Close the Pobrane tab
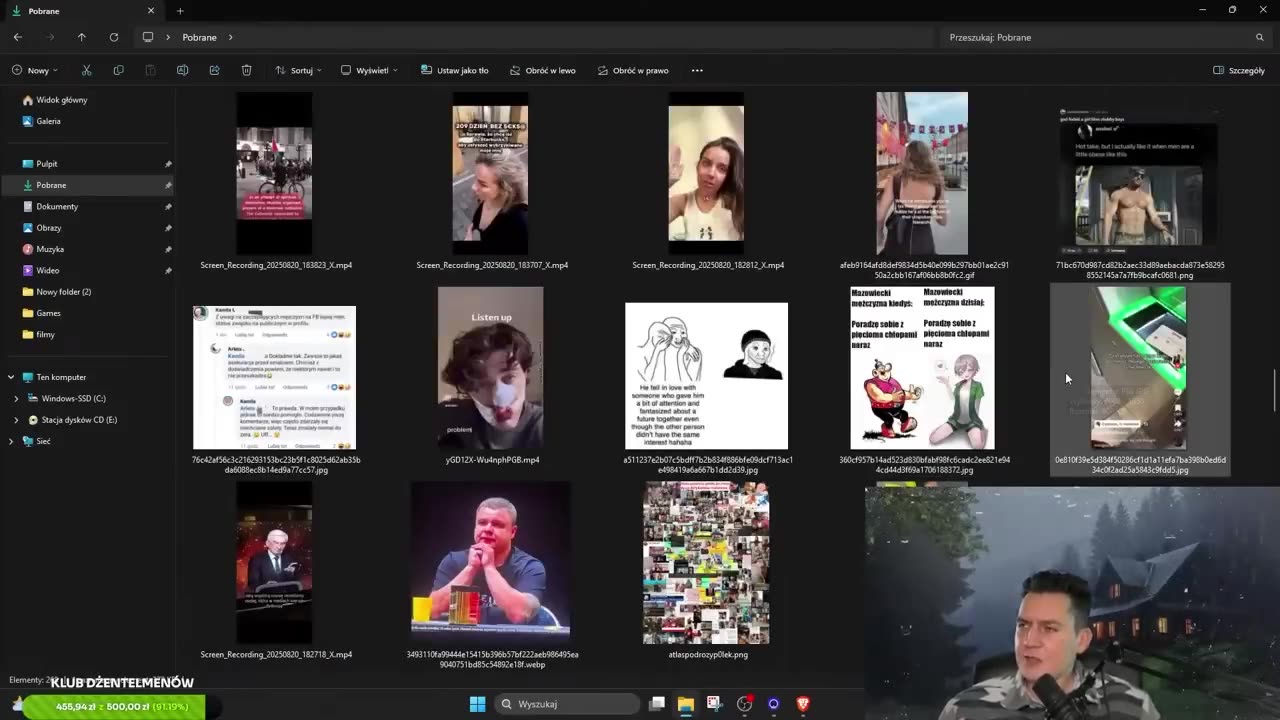1280x720 pixels. point(151,11)
